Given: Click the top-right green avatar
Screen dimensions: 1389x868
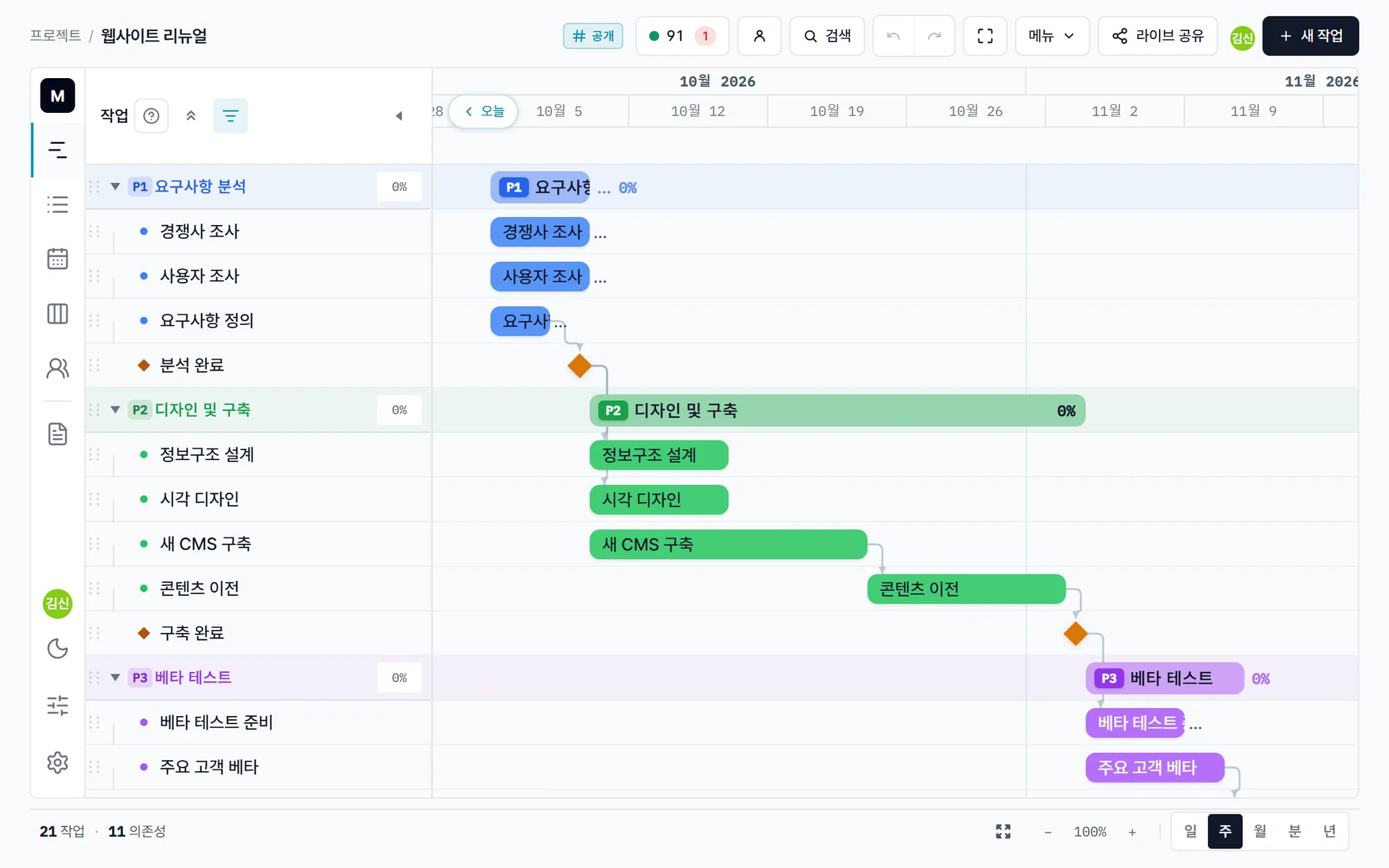Looking at the screenshot, I should point(1242,38).
